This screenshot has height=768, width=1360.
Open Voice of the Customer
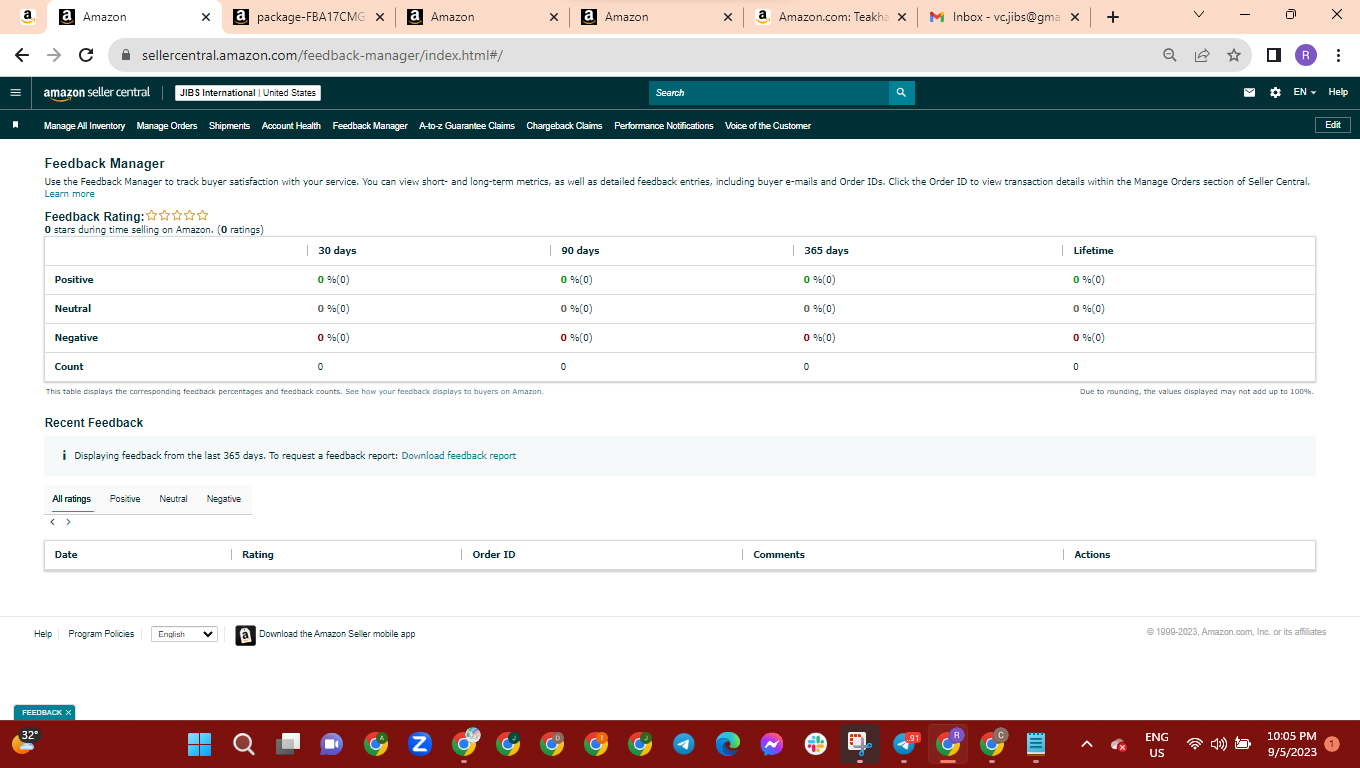pos(768,126)
